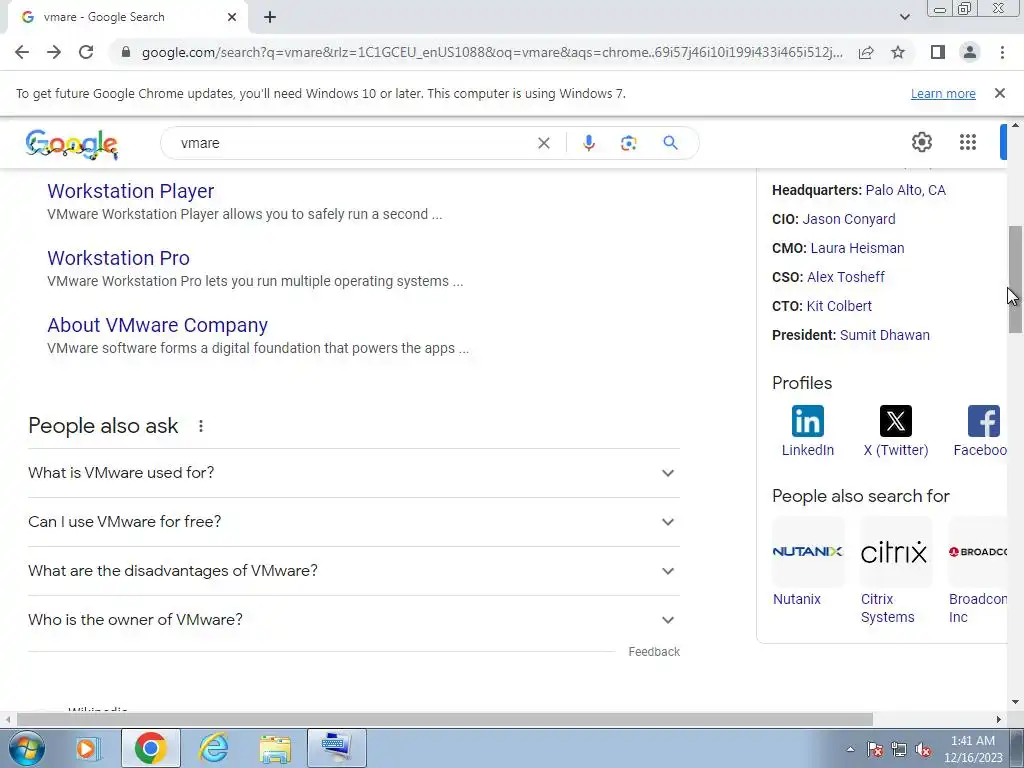Open volume tray icon
This screenshot has height=768, width=1024.
point(923,749)
